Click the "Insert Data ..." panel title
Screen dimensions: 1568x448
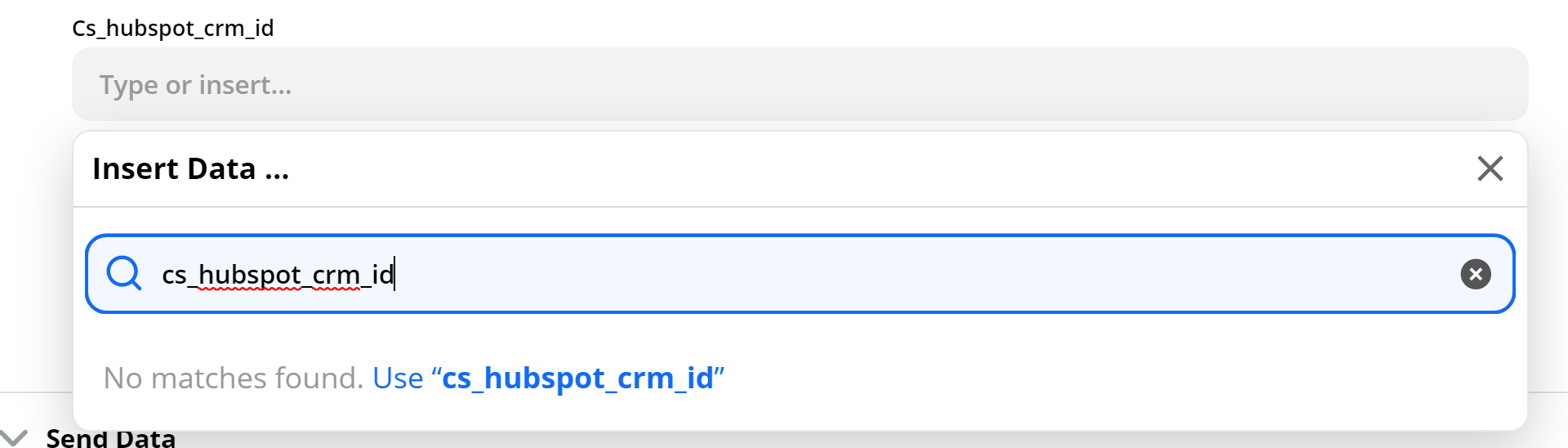(x=190, y=168)
